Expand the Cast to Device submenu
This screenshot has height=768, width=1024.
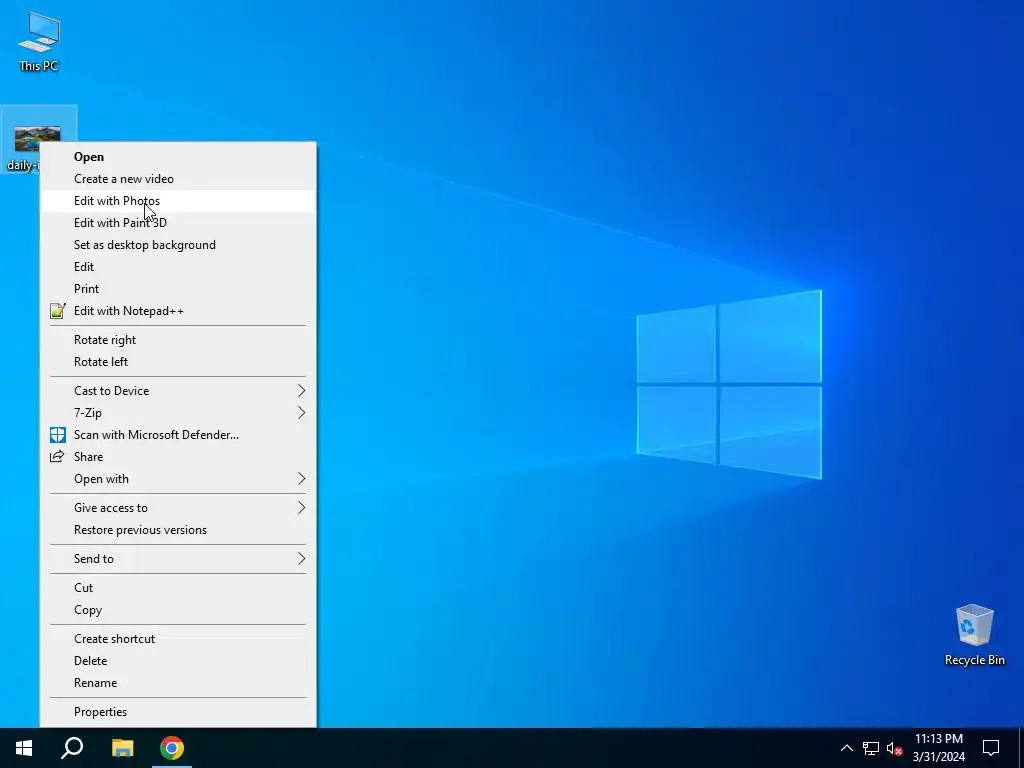point(178,391)
